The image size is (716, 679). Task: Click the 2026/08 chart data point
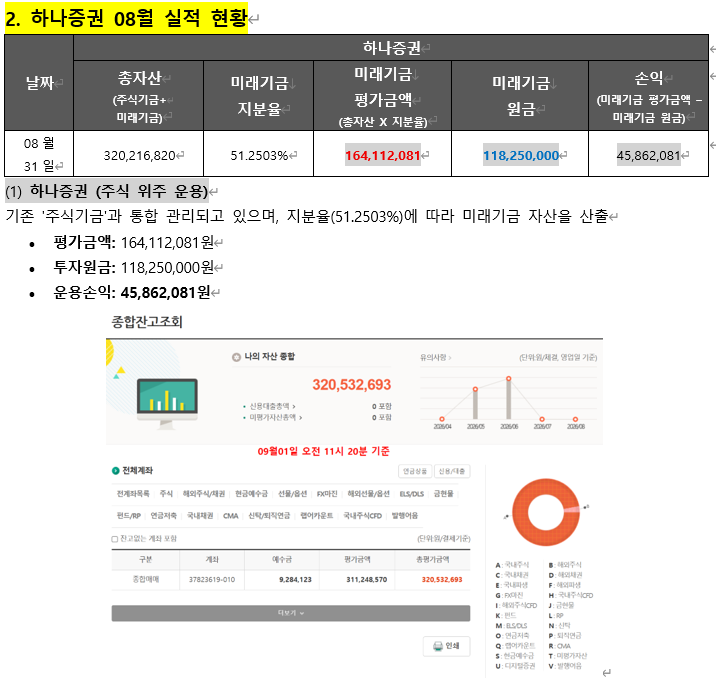575,419
